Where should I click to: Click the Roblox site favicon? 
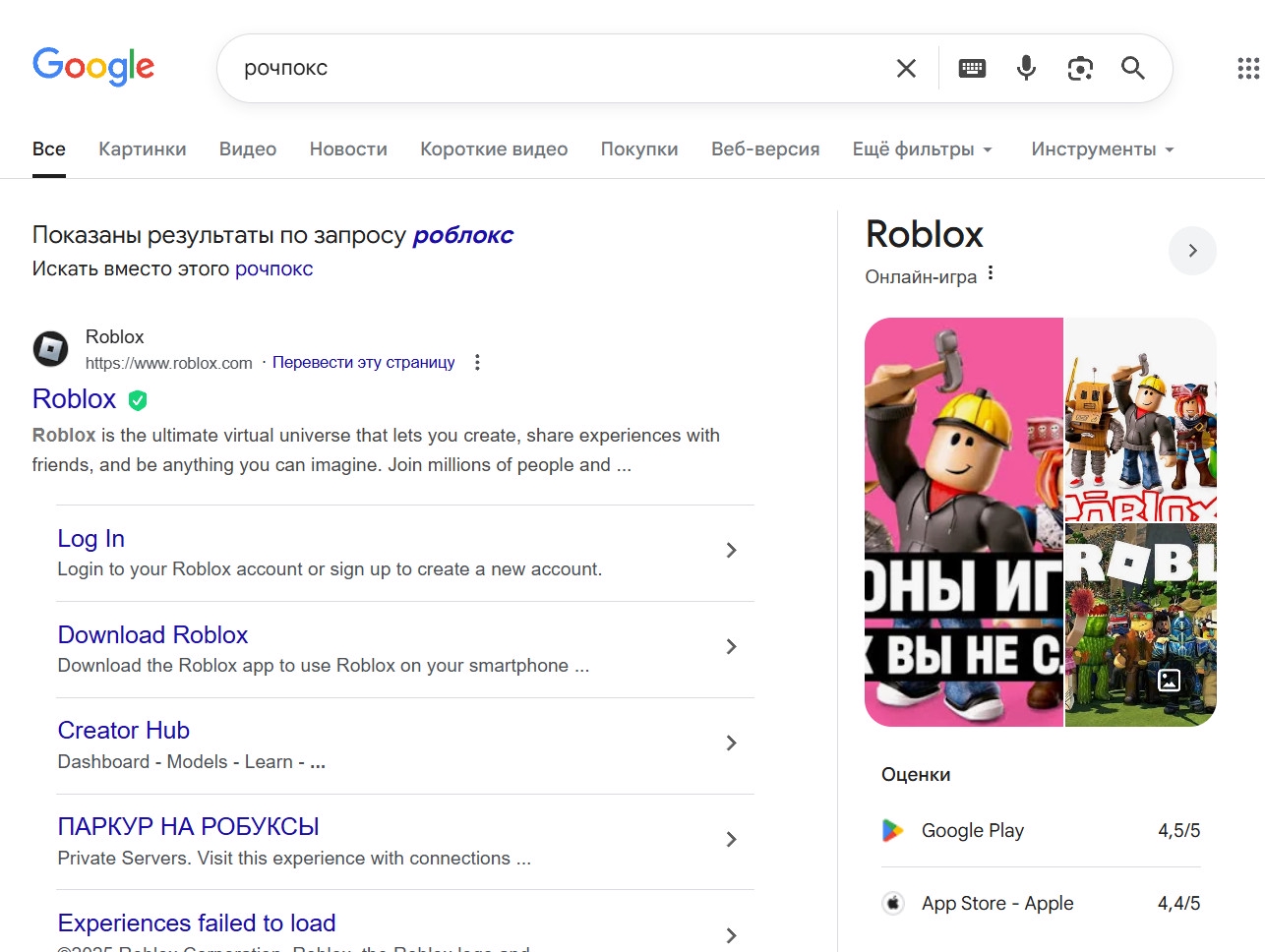point(51,348)
